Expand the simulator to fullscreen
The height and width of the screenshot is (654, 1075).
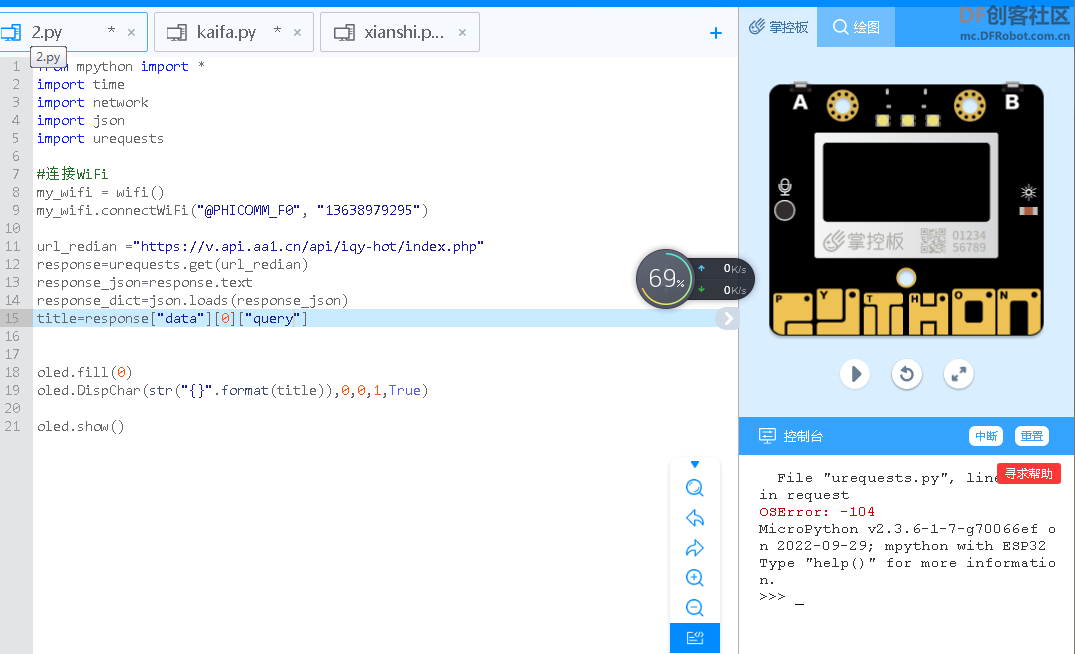pos(958,374)
